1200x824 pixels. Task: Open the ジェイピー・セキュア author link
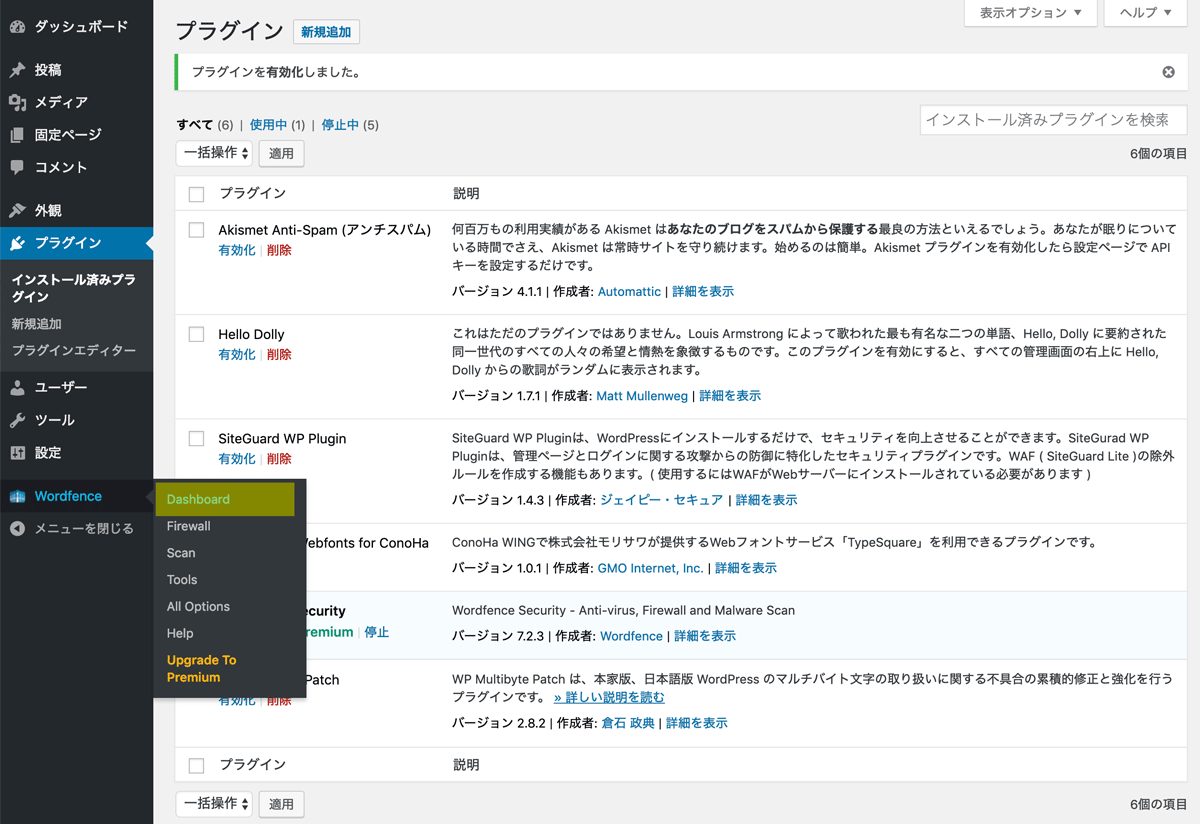661,500
